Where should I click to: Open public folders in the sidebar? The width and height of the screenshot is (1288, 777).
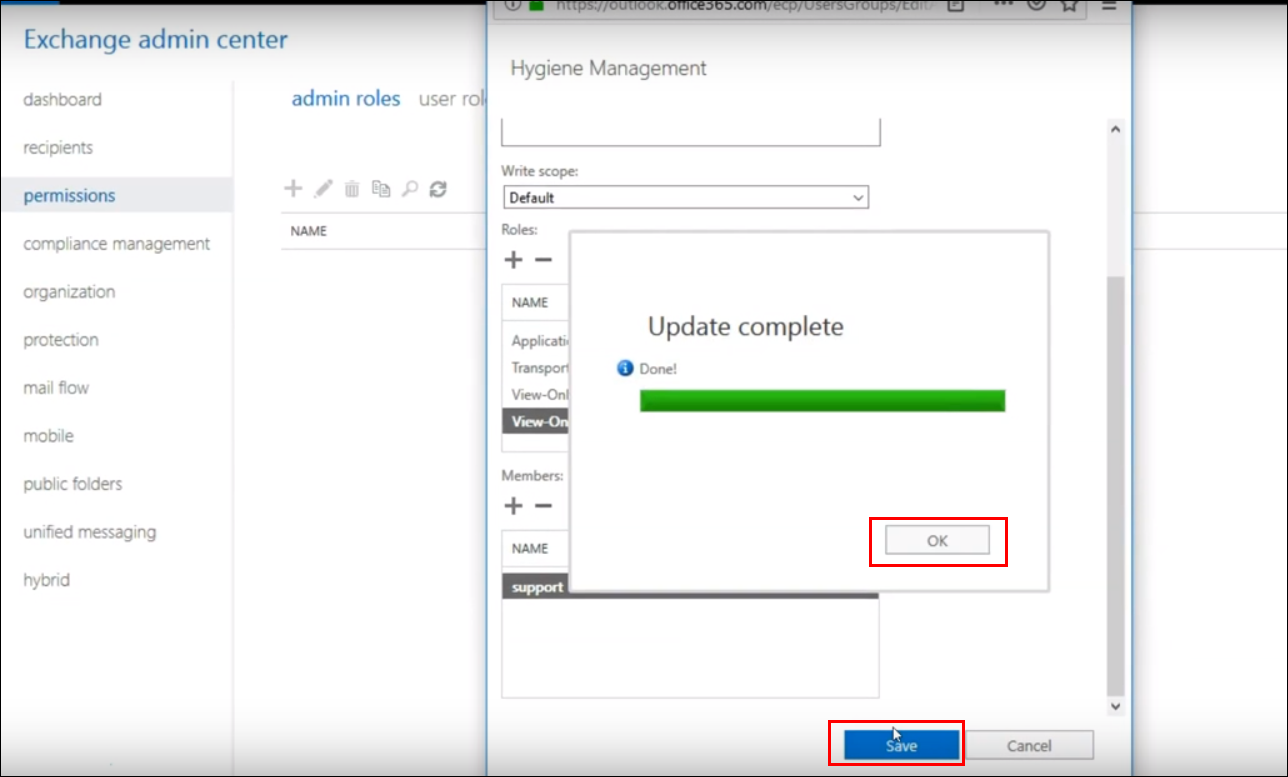click(x=73, y=483)
